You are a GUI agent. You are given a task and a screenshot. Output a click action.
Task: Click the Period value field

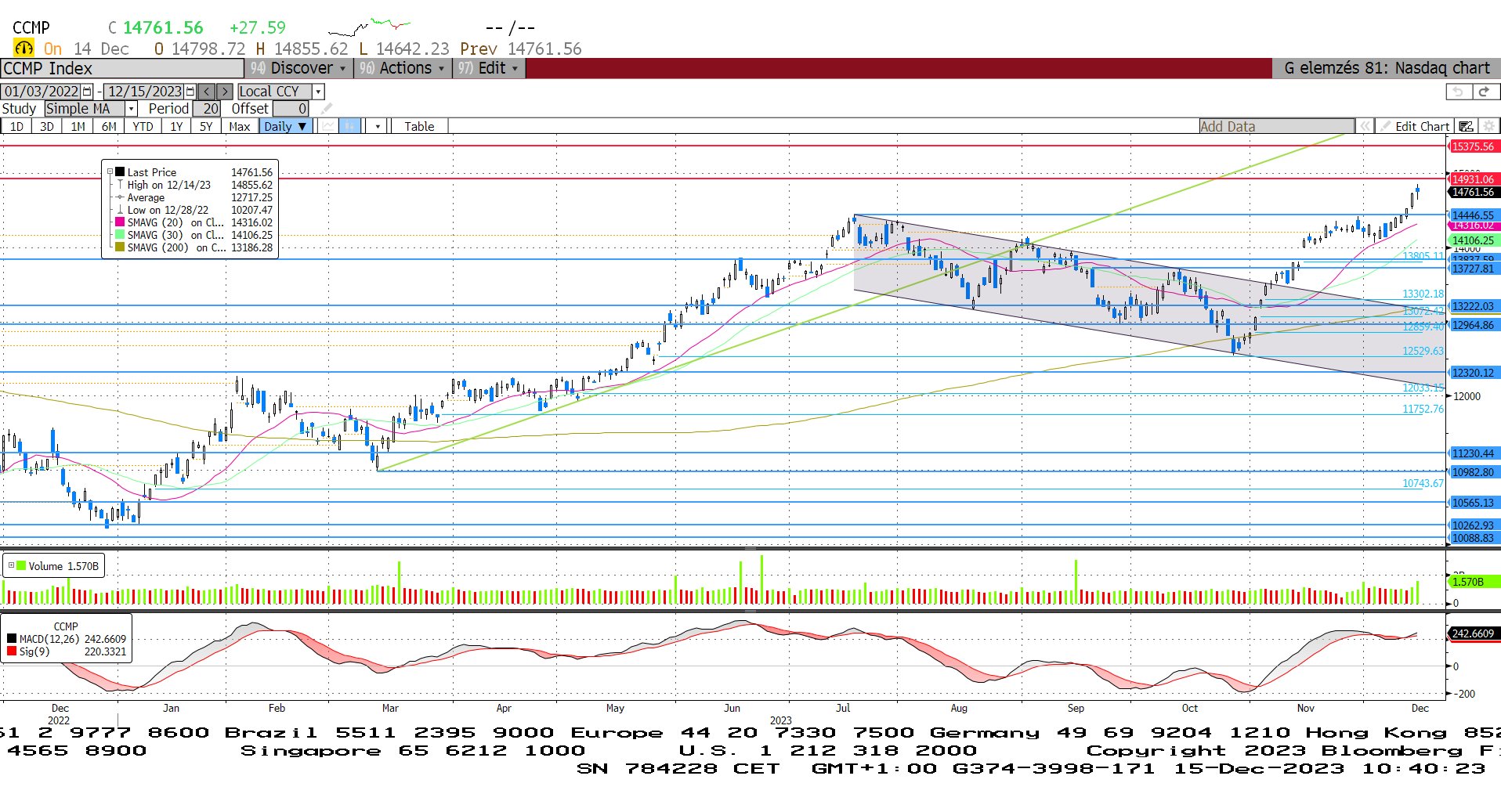207,109
